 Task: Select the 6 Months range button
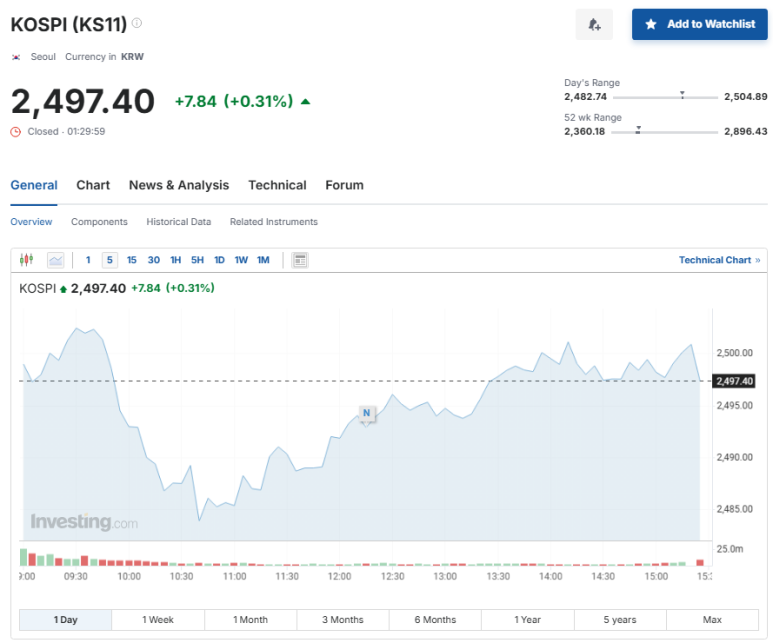point(435,619)
